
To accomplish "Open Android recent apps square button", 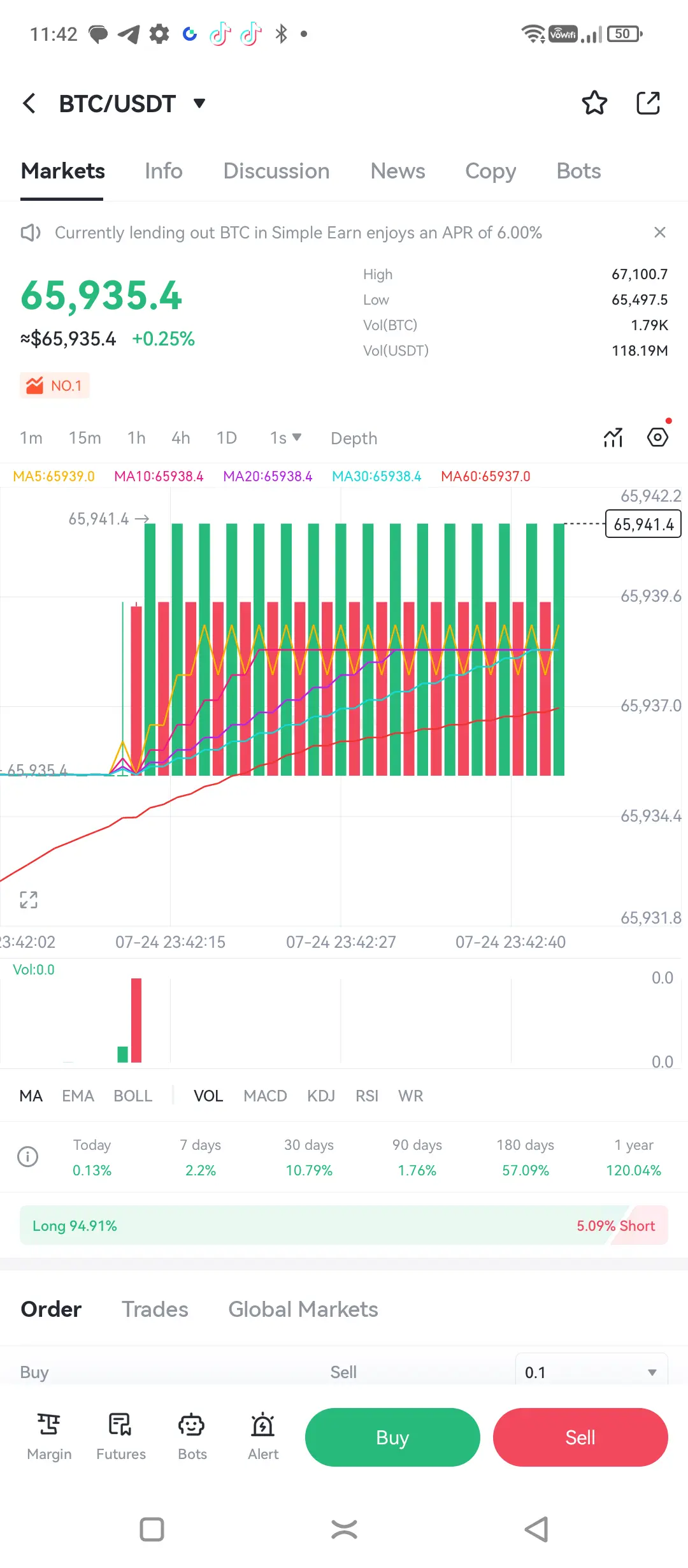I will point(152,1529).
